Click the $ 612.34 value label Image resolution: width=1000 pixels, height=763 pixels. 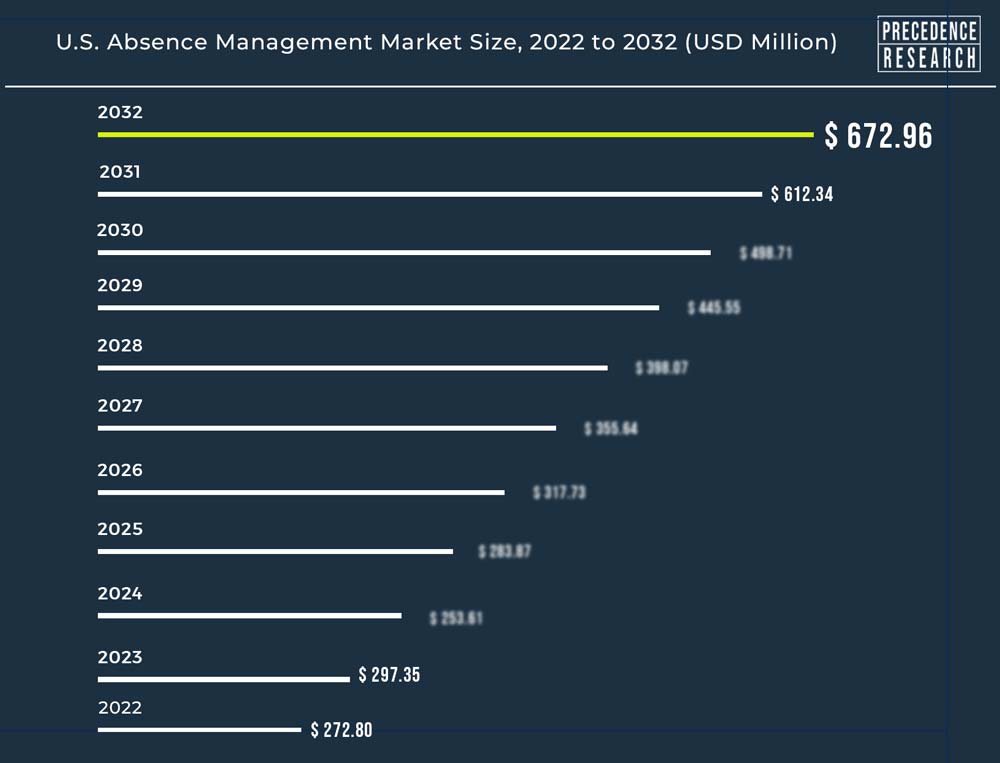coord(802,194)
